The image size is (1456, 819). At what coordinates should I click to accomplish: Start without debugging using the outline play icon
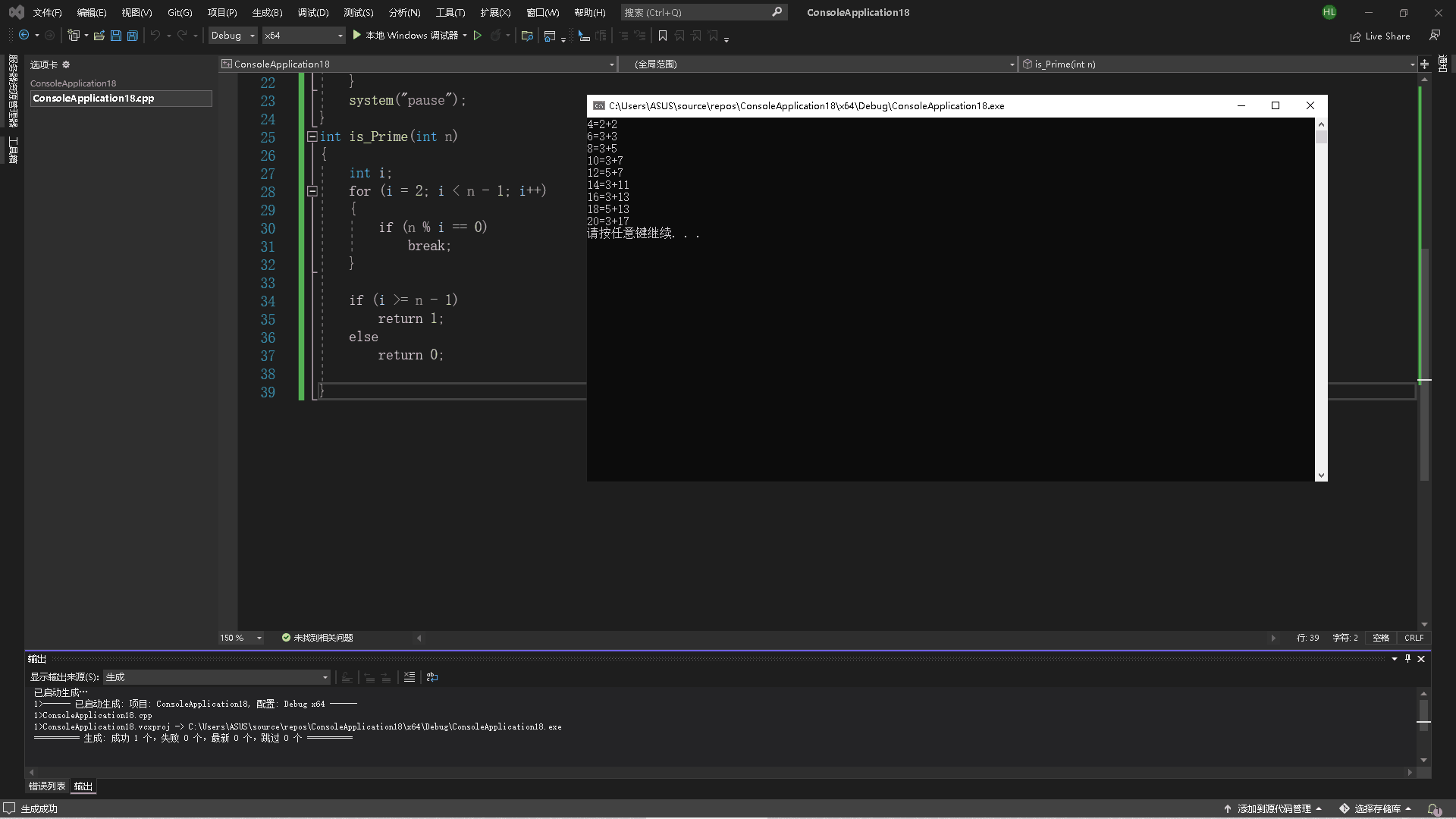[478, 36]
